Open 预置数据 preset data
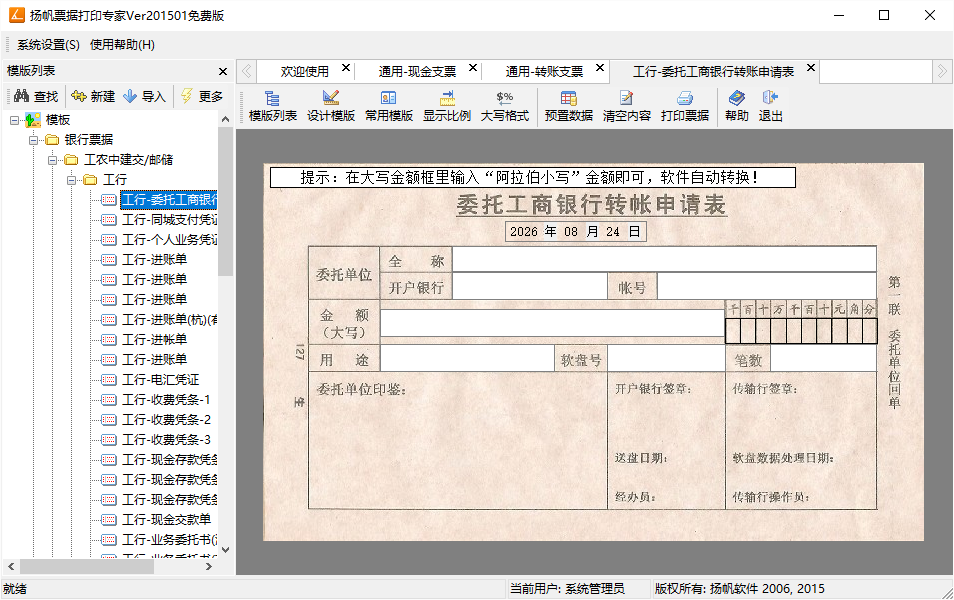 coord(568,106)
